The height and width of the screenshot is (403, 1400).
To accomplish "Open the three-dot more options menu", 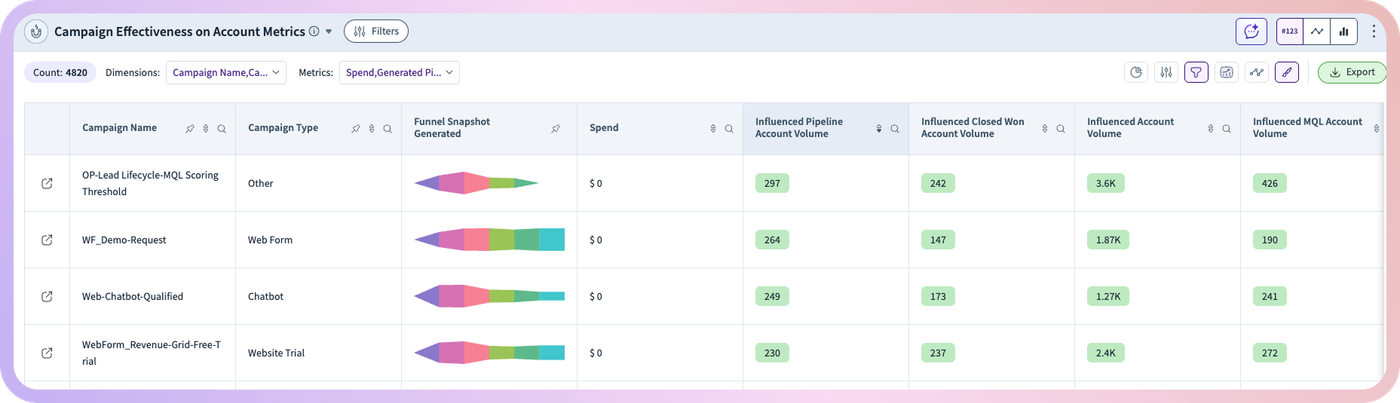I will (1374, 32).
